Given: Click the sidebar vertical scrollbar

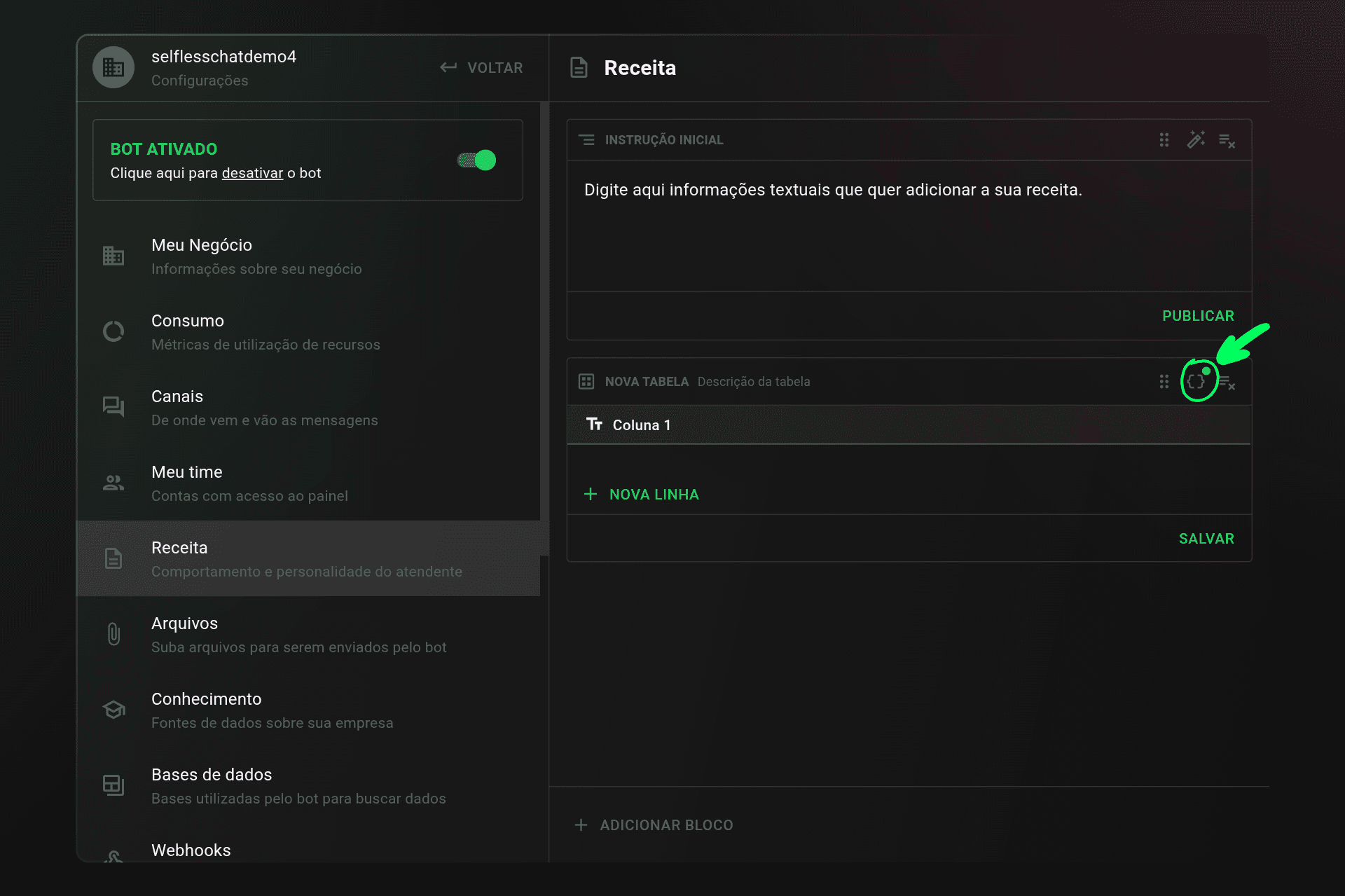Looking at the screenshot, I should (544, 329).
